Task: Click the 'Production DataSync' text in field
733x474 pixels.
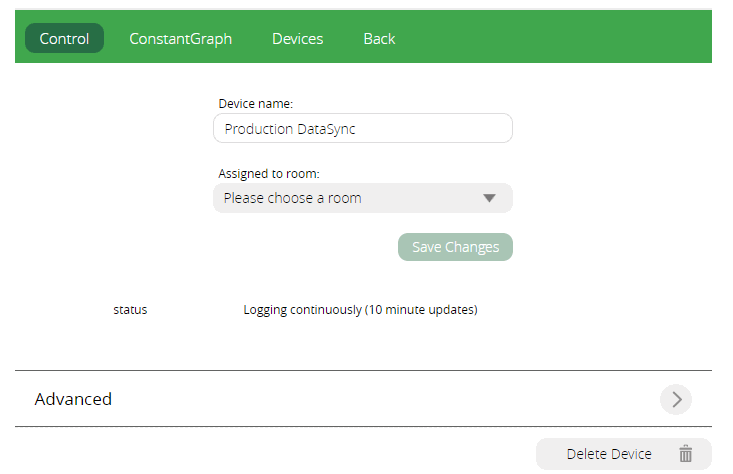Action: (x=290, y=129)
